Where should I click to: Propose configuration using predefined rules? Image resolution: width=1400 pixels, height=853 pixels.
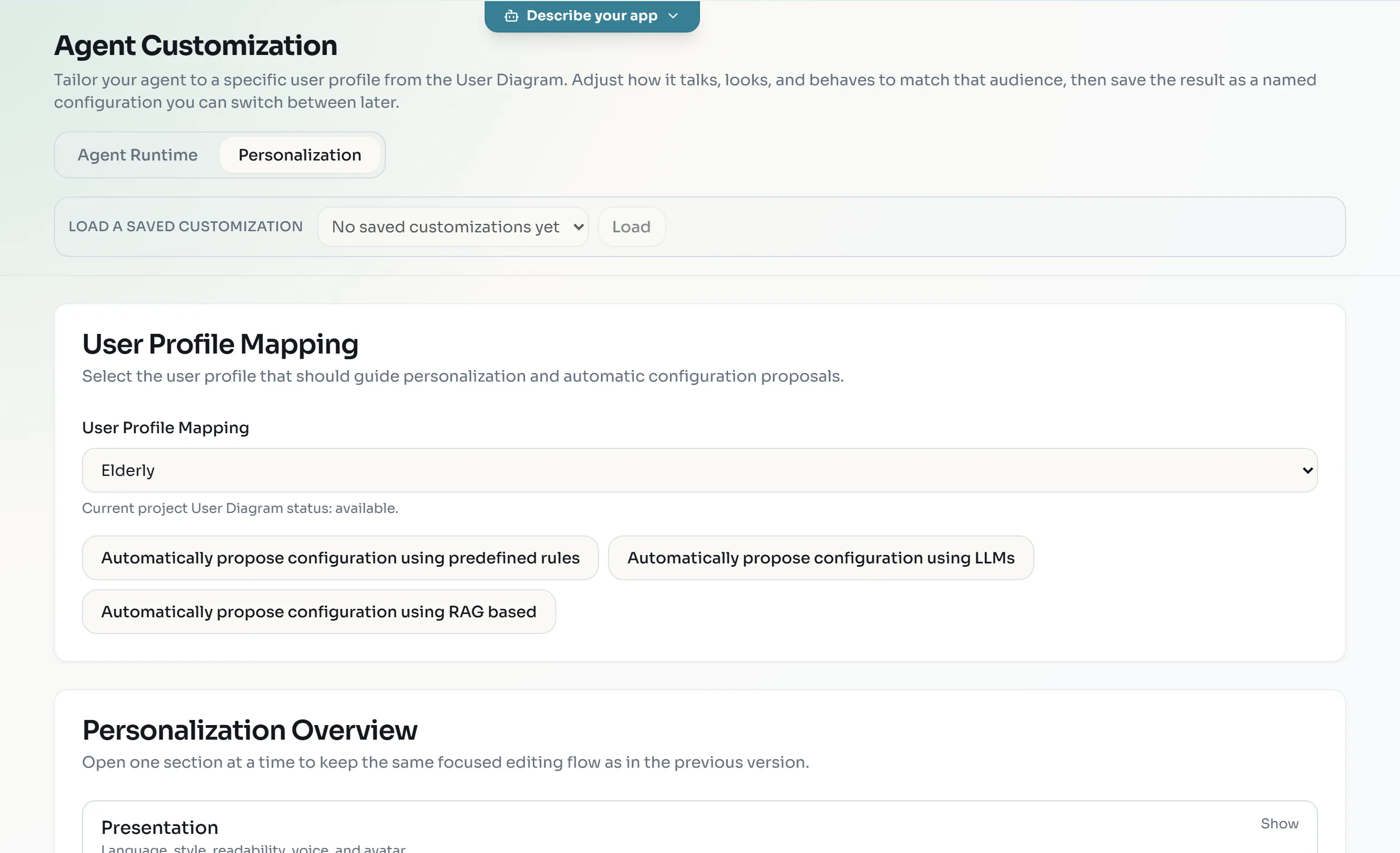pyautogui.click(x=340, y=557)
